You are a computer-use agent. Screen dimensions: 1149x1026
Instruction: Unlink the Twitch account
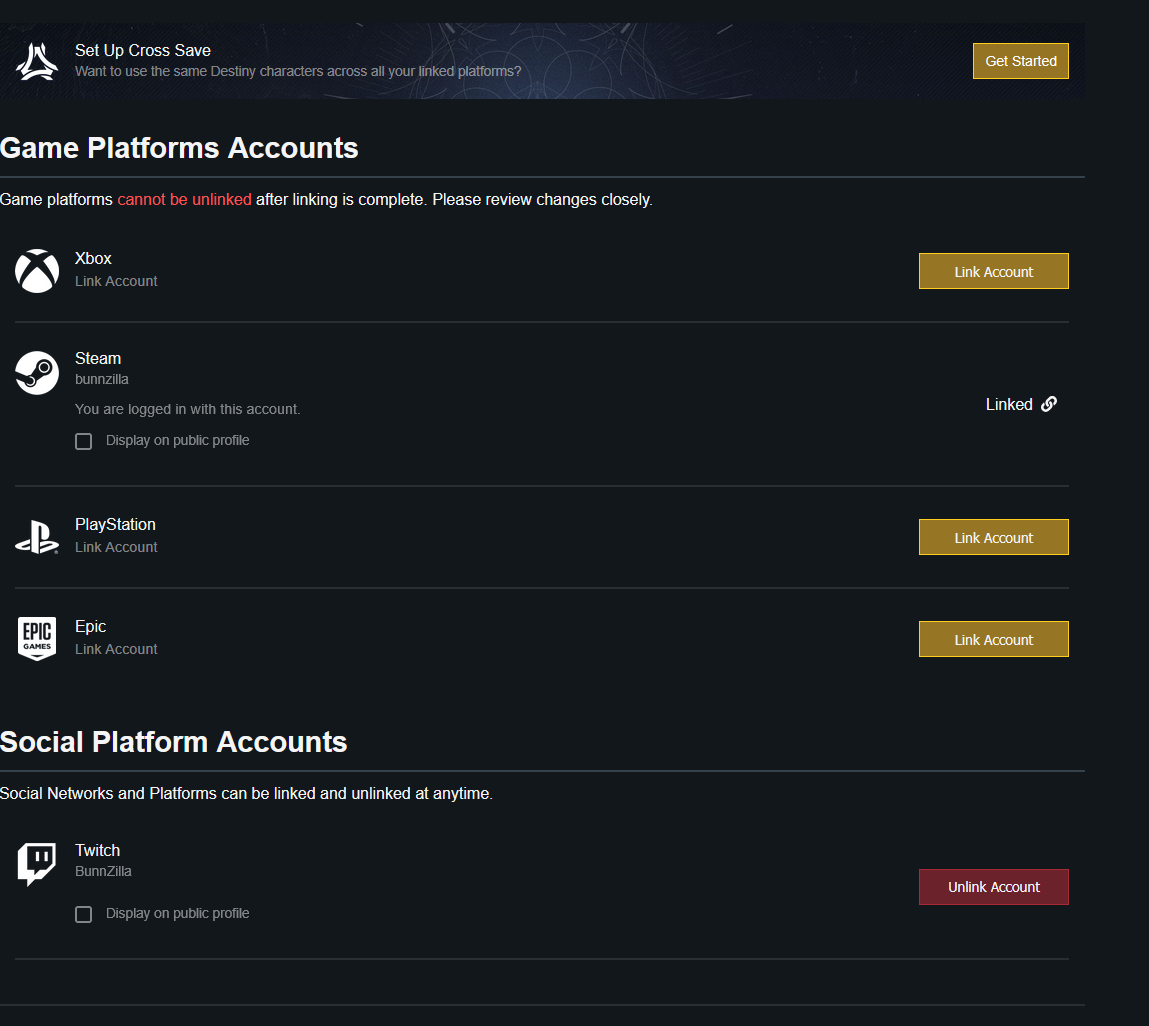click(993, 887)
